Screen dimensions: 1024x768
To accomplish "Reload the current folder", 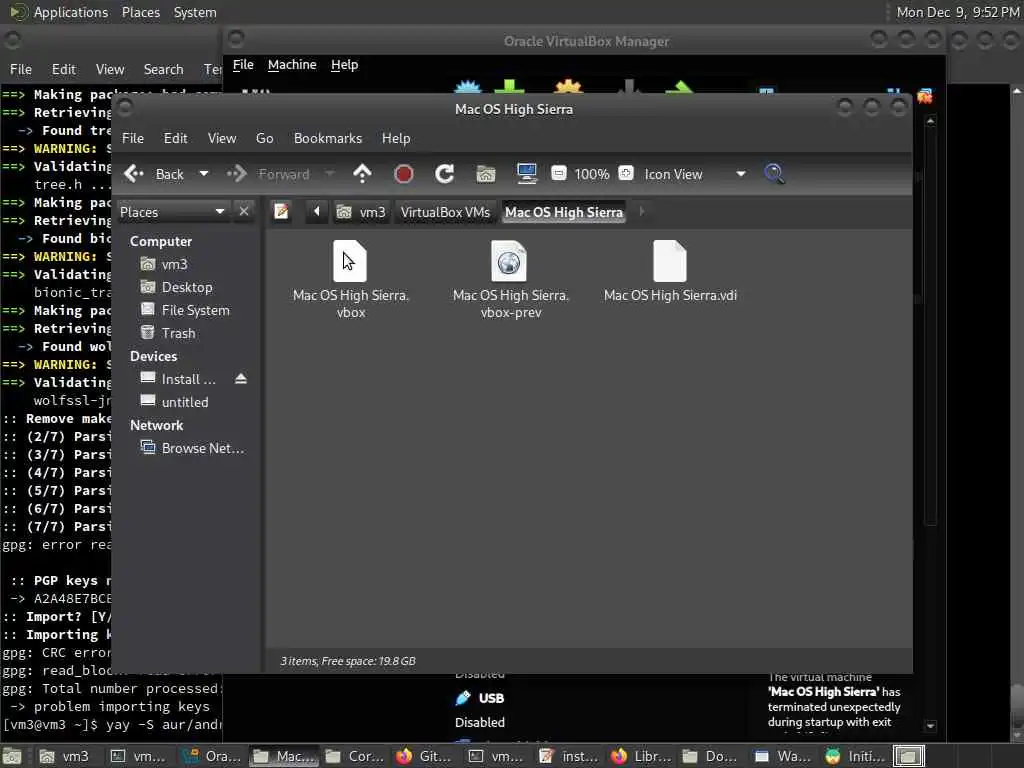I will tap(445, 174).
